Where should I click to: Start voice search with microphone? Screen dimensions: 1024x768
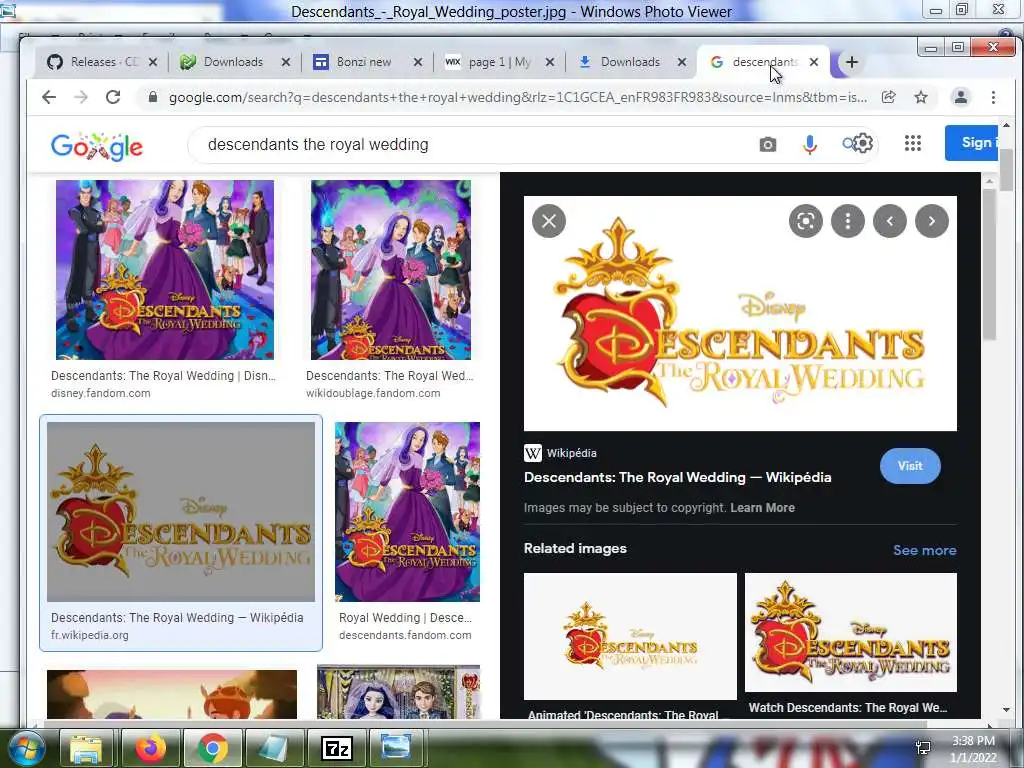click(x=810, y=144)
